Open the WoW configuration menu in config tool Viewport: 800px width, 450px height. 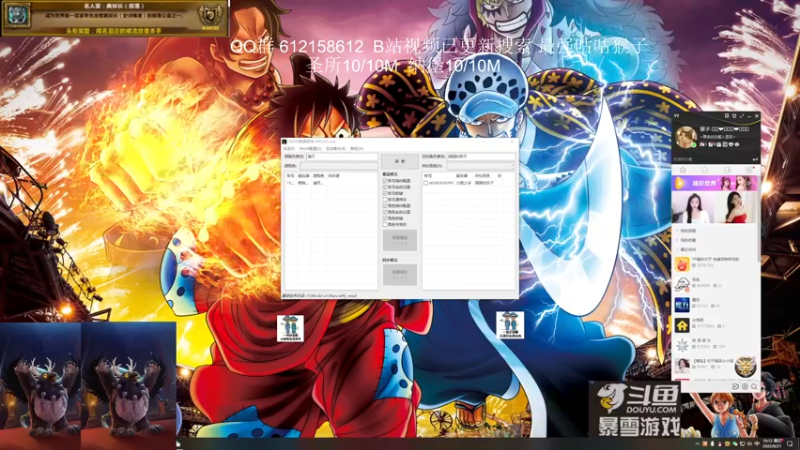[310, 148]
